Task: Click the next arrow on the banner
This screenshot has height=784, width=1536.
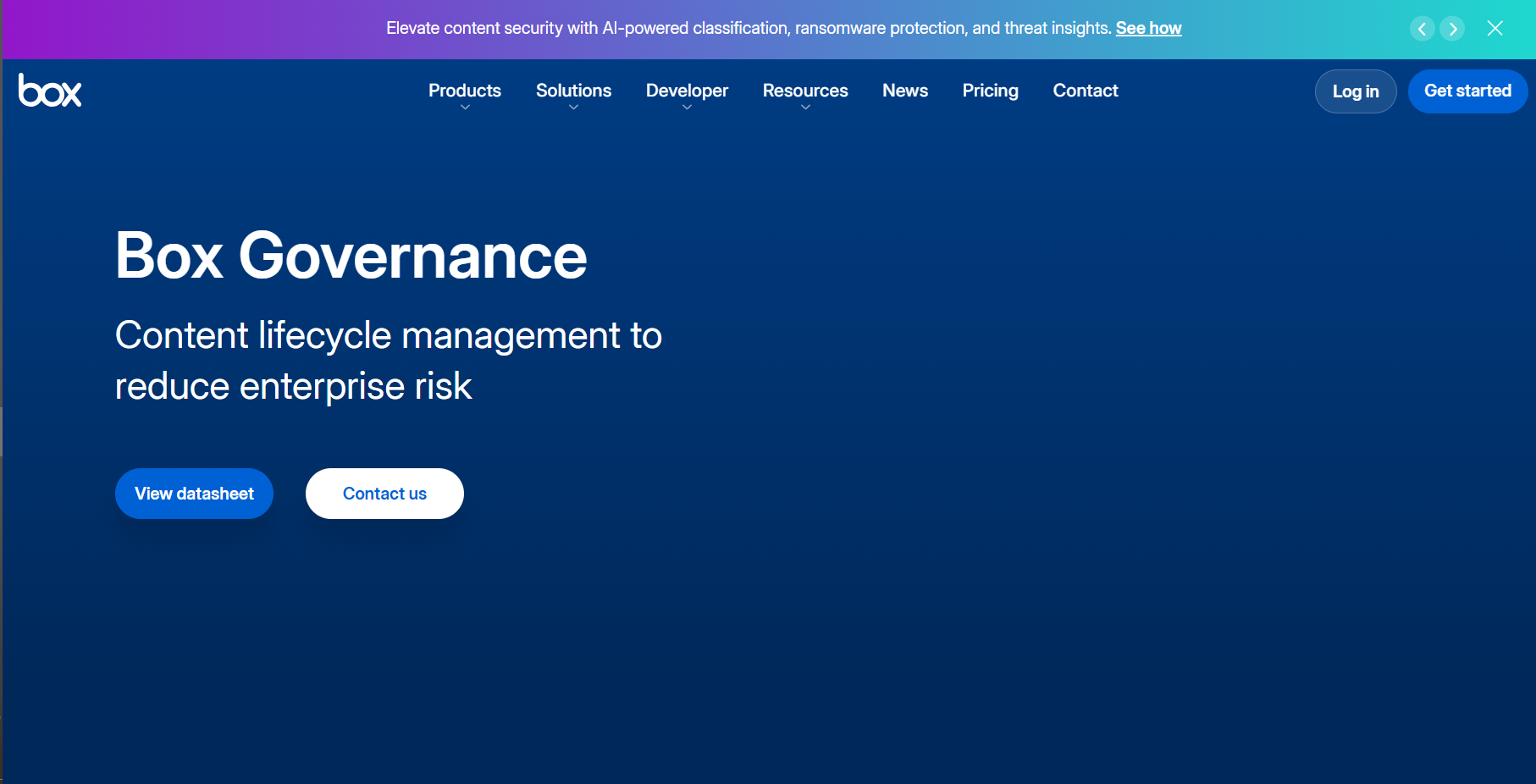Action: [x=1453, y=28]
